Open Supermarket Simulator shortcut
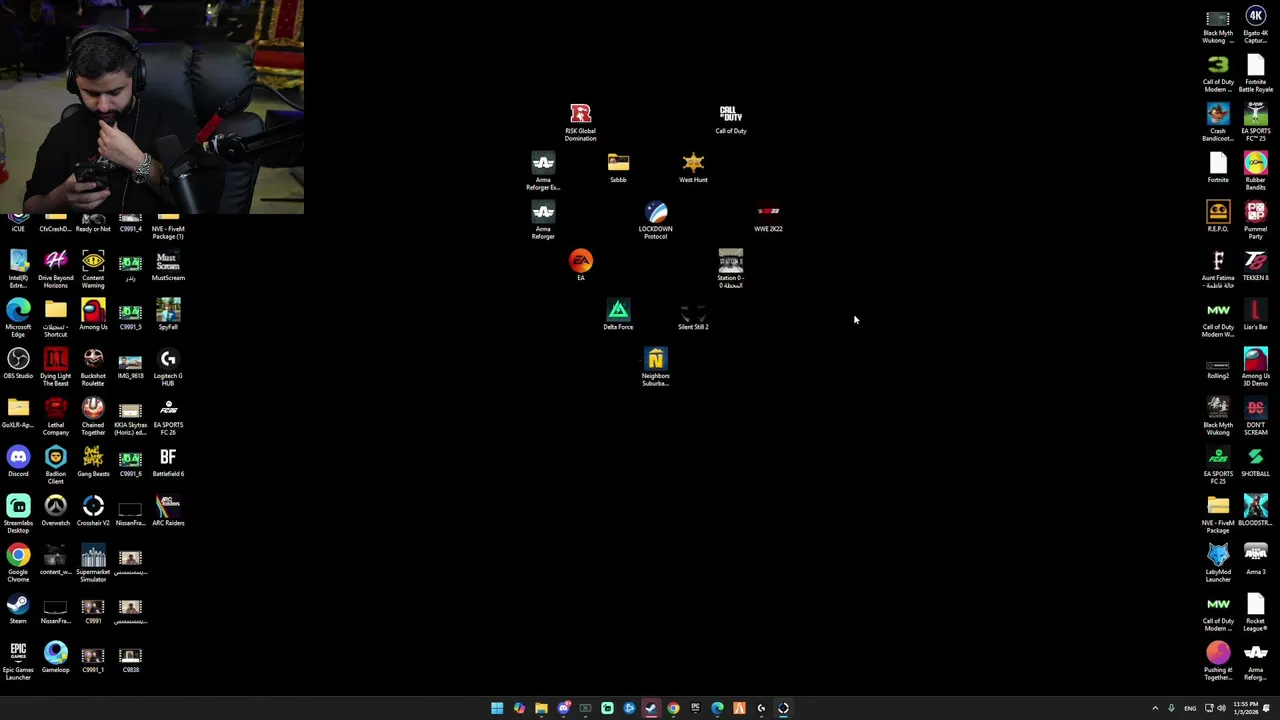Image resolution: width=1280 pixels, height=720 pixels. 93,563
